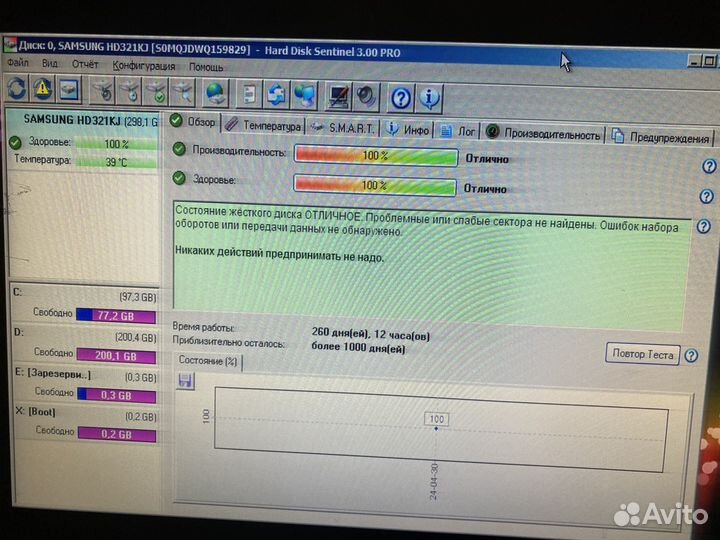The height and width of the screenshot is (540, 720).
Task: Click the disk with stethoscope toolbar icon
Action: click(x=103, y=90)
